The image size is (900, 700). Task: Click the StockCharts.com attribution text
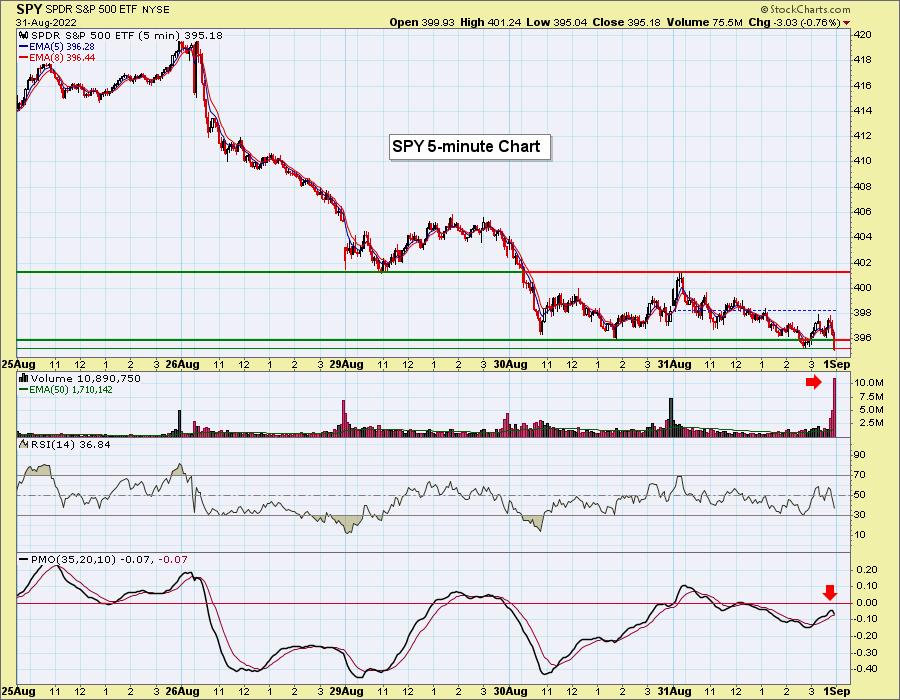[805, 9]
